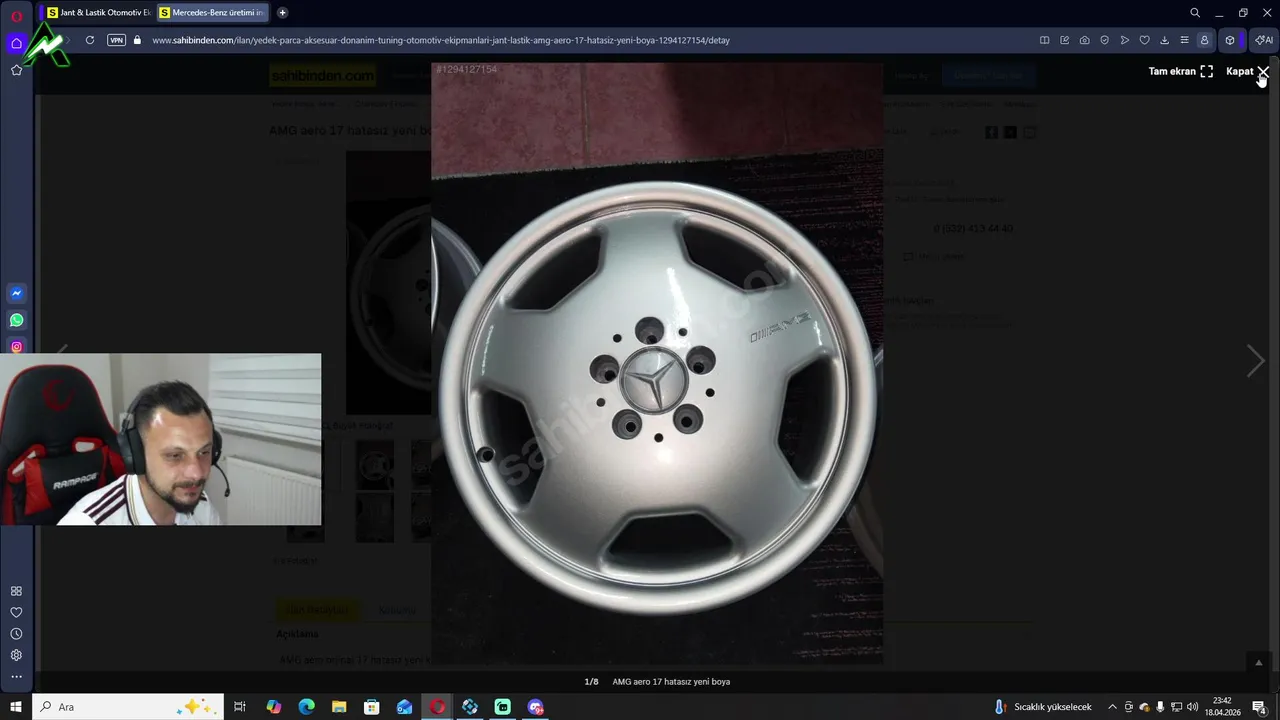
Task: Open the profile account icon
Action: [x=1204, y=40]
